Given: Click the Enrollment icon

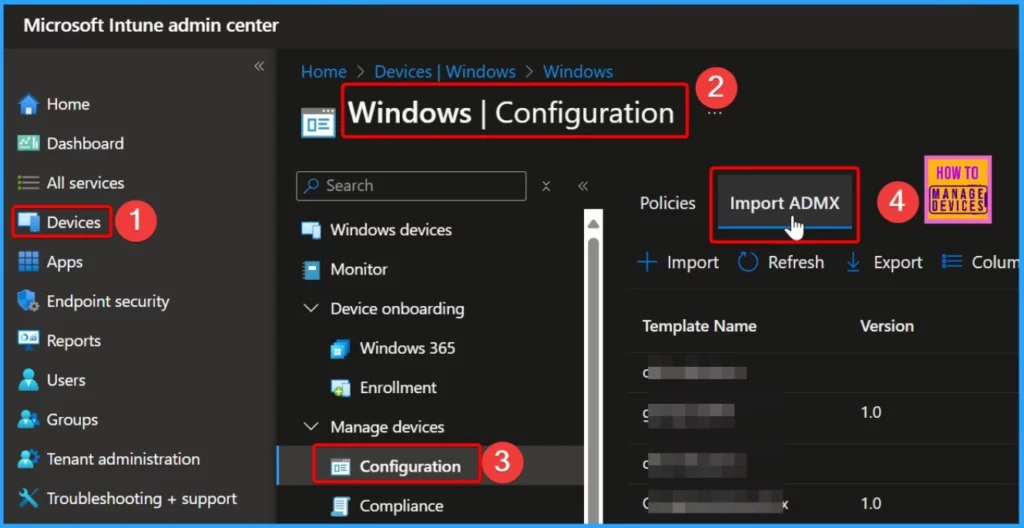Looking at the screenshot, I should coord(340,388).
